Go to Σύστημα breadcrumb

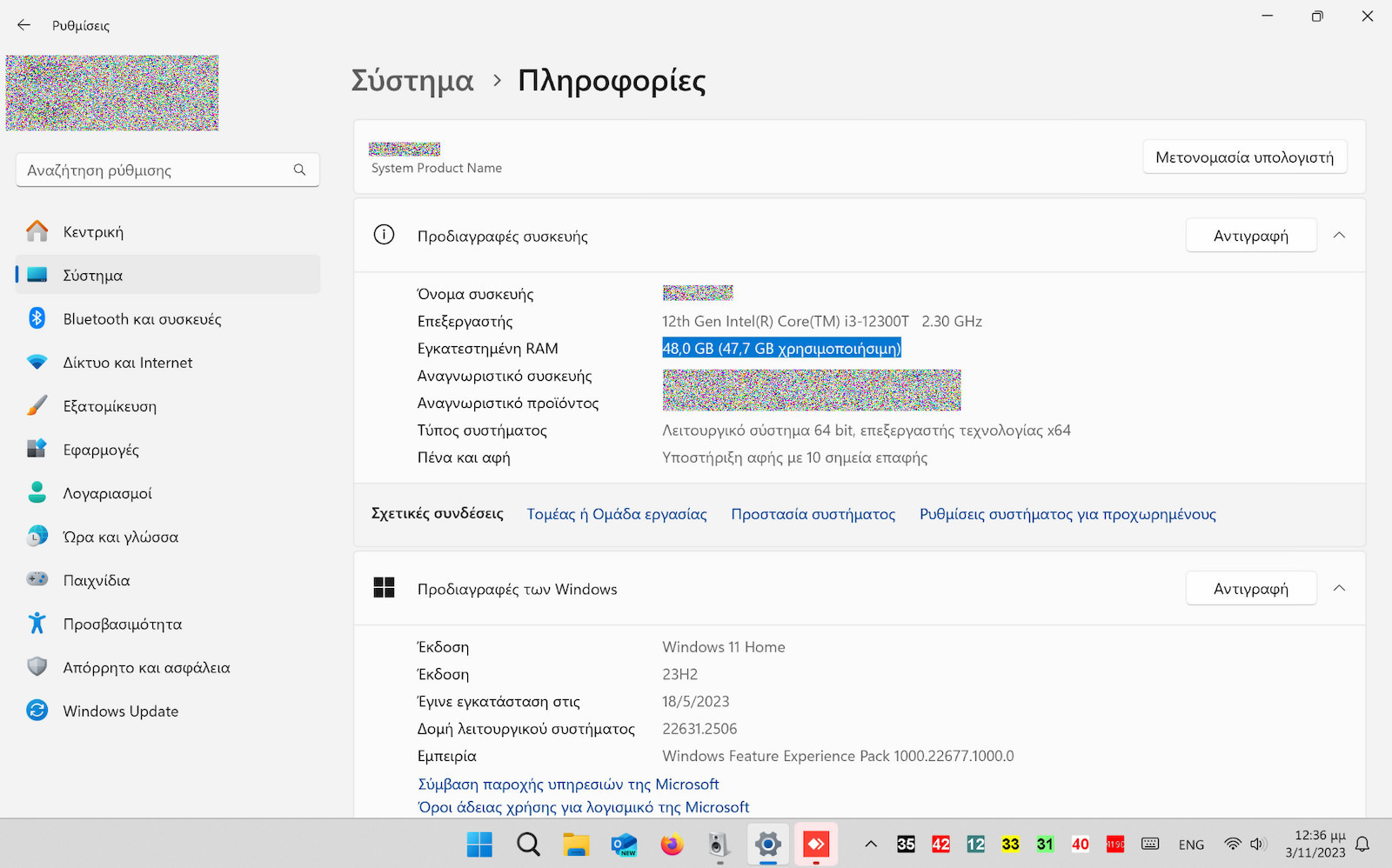click(x=412, y=81)
